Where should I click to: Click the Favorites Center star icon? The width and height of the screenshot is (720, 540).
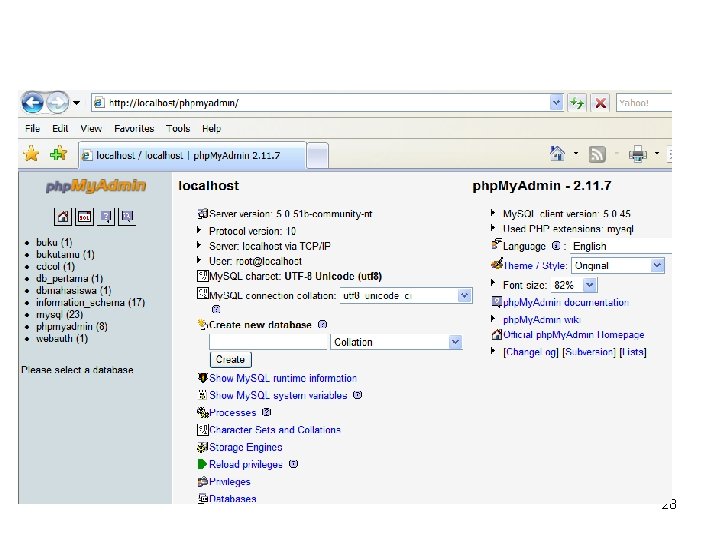pos(31,154)
